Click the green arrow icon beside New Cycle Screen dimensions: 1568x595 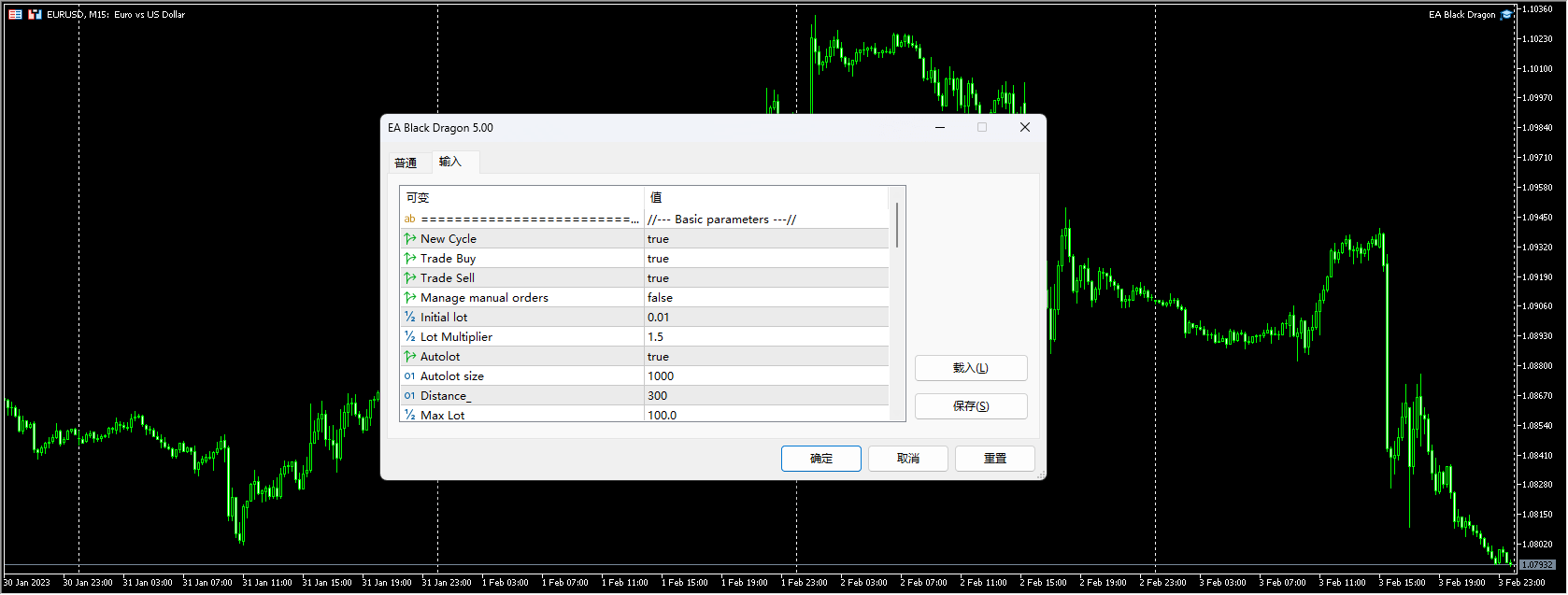pos(409,239)
